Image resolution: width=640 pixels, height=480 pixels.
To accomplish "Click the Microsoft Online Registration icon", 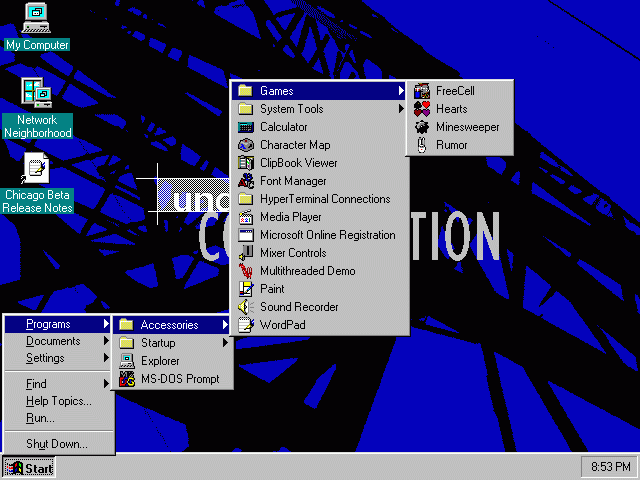I will point(246,235).
